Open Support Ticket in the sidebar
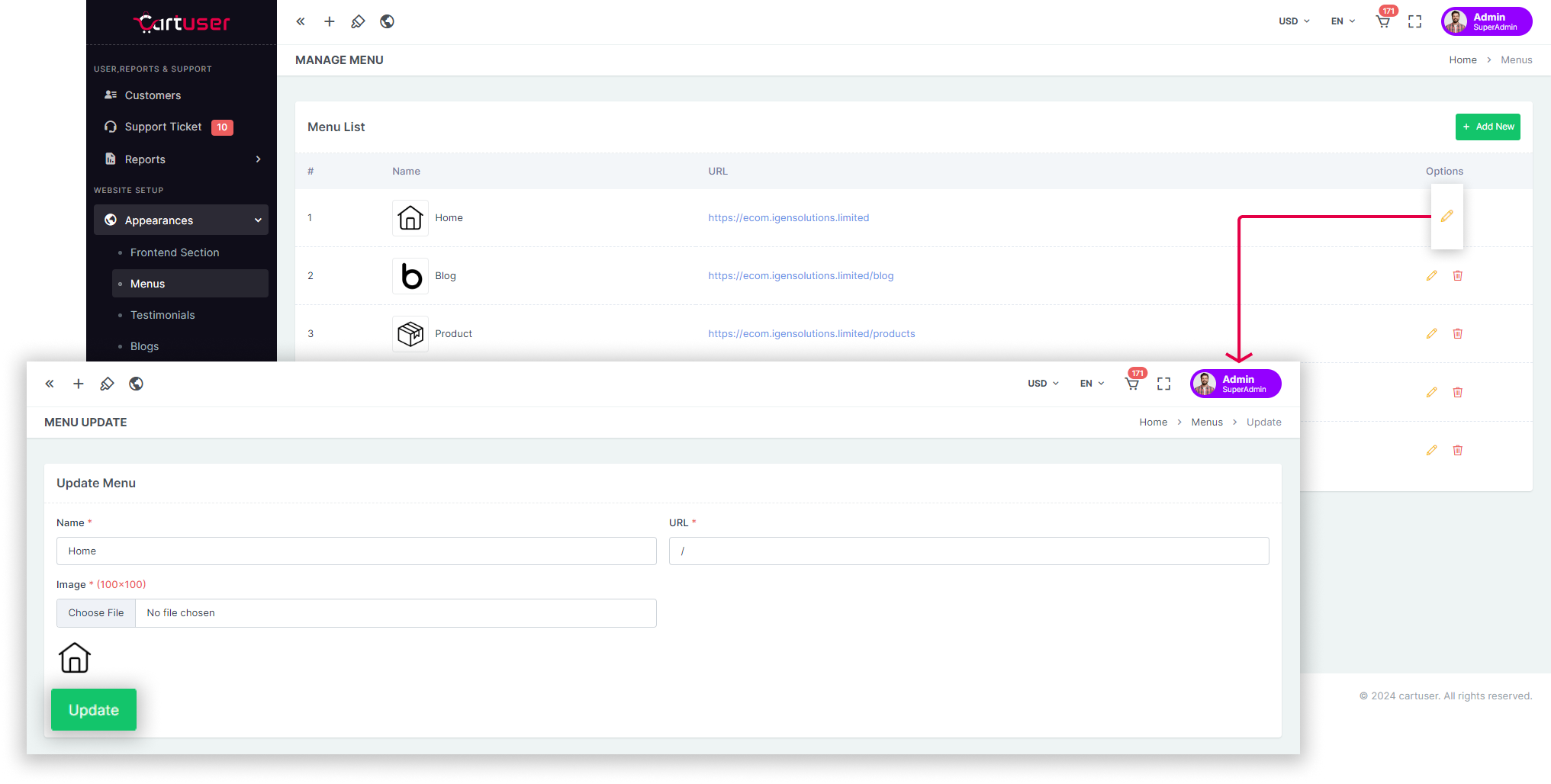The height and width of the screenshot is (784, 1551). point(163,127)
